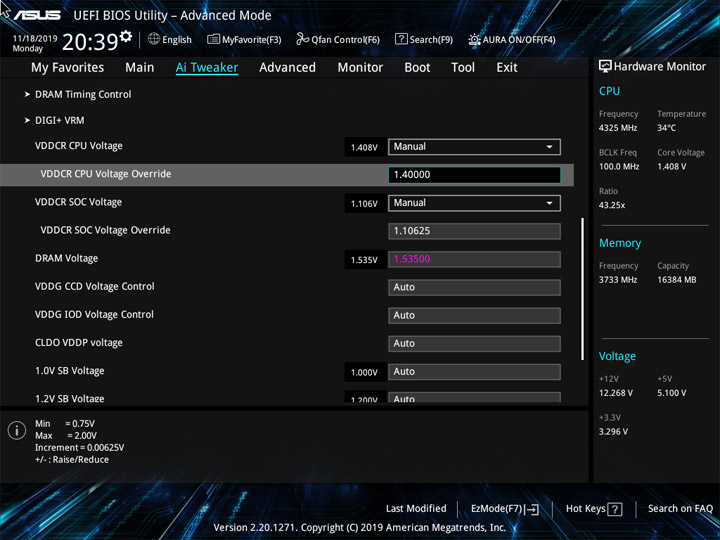Click CPU Frequency 4325 MHz reading
Image resolution: width=720 pixels, height=540 pixels.
[x=618, y=128]
